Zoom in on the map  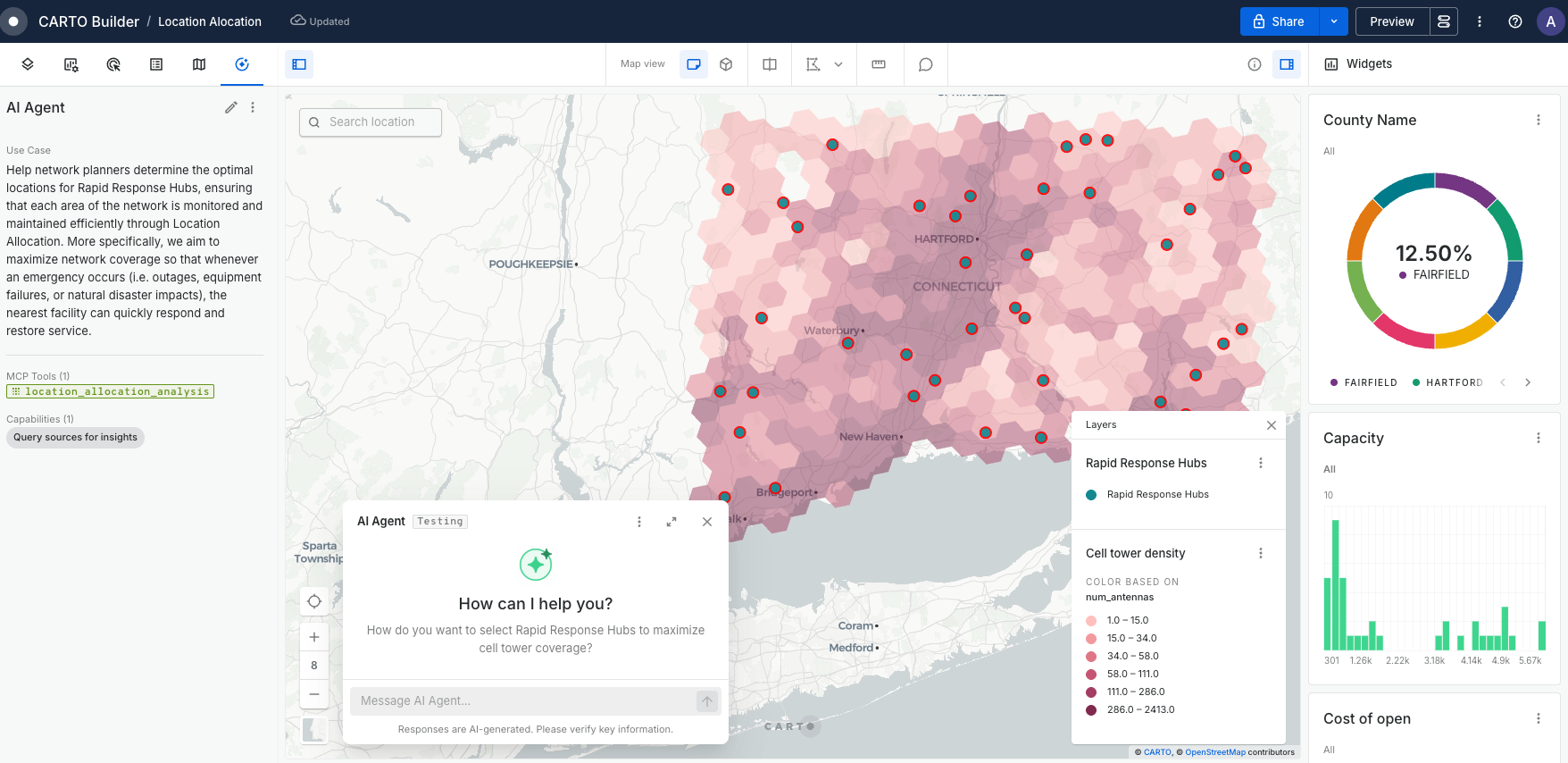tap(314, 637)
